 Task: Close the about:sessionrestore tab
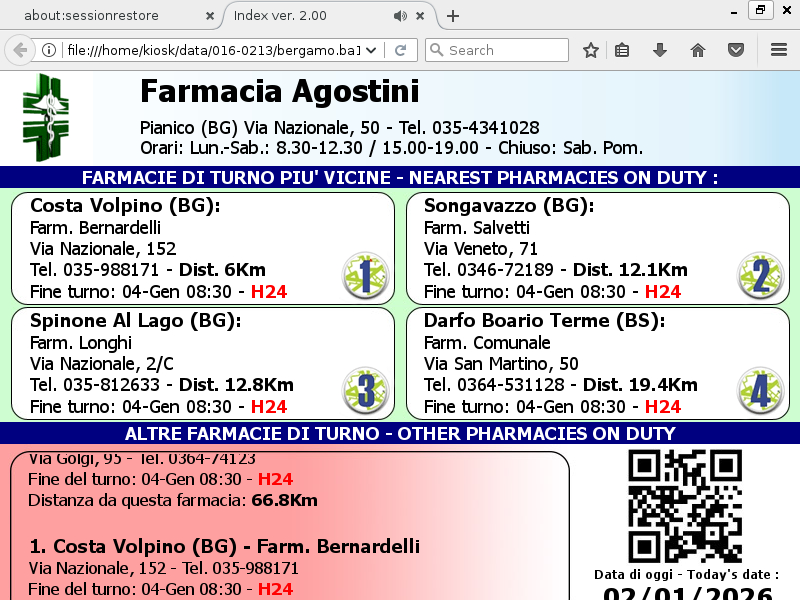tap(209, 16)
